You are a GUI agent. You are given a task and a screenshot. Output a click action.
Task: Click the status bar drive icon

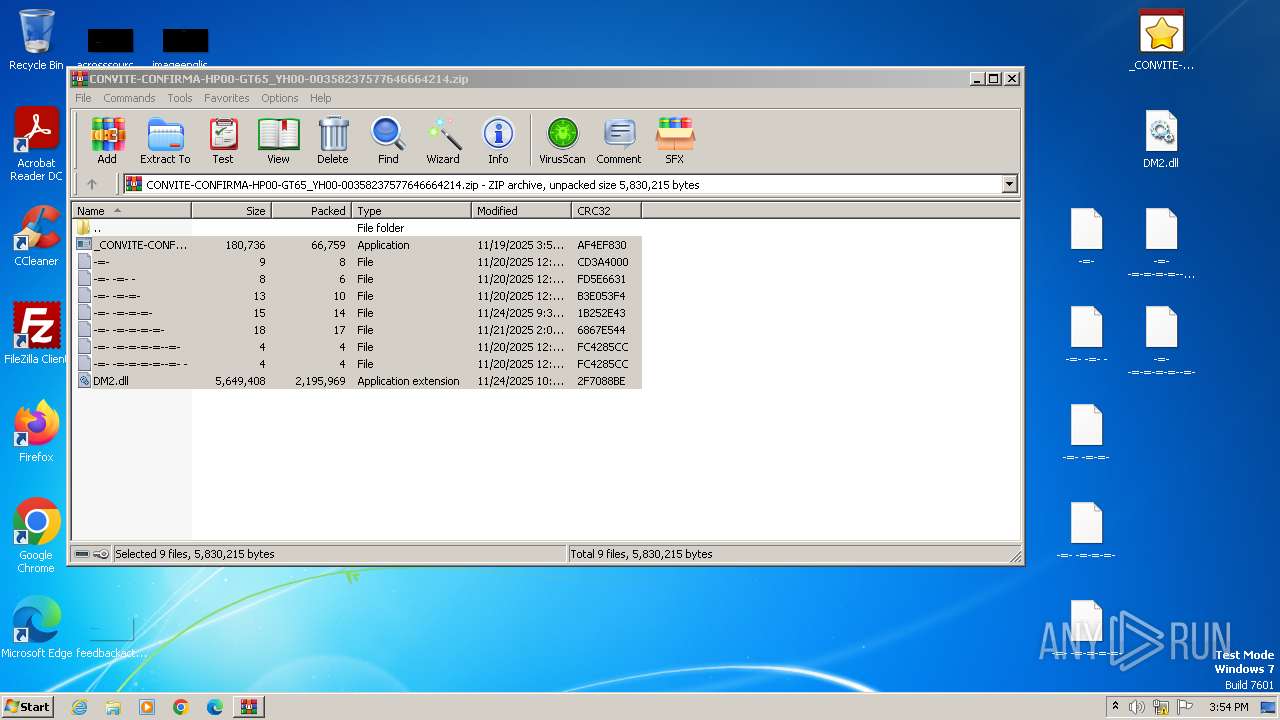[82, 554]
